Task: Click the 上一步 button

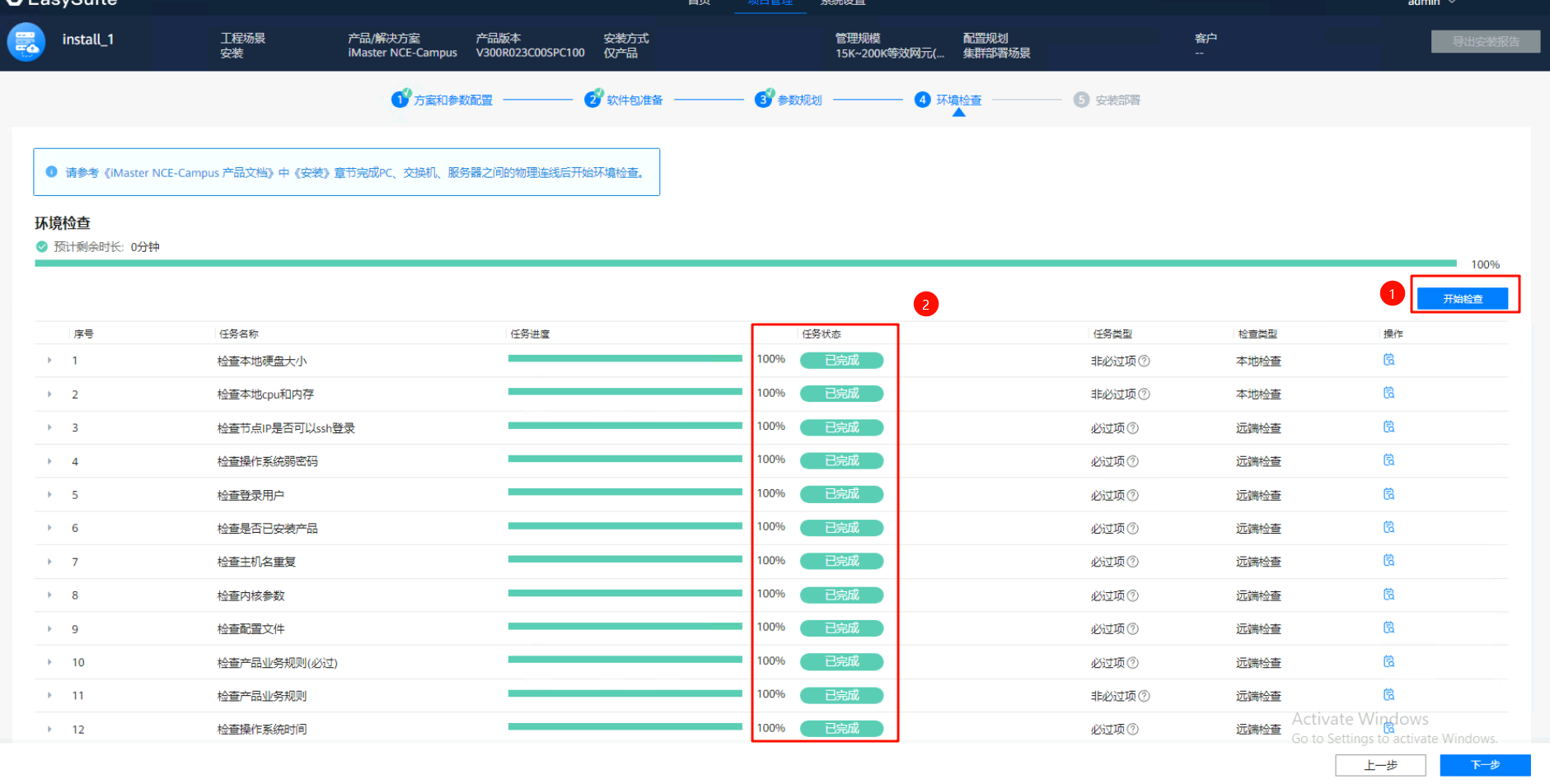Action: point(1380,765)
